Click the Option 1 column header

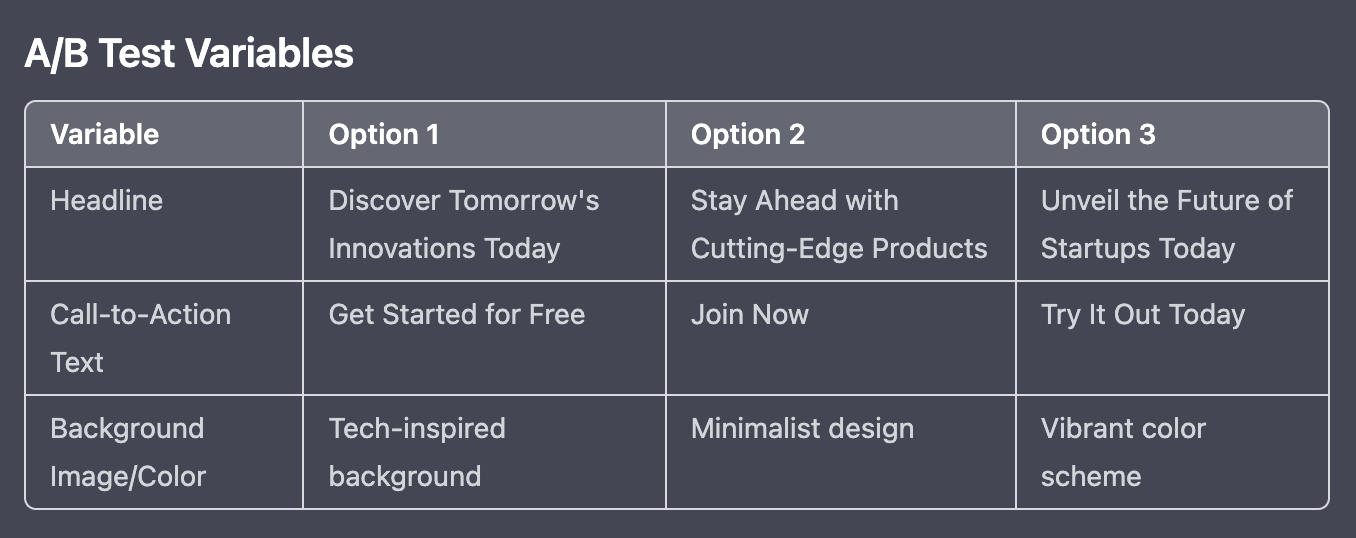484,134
